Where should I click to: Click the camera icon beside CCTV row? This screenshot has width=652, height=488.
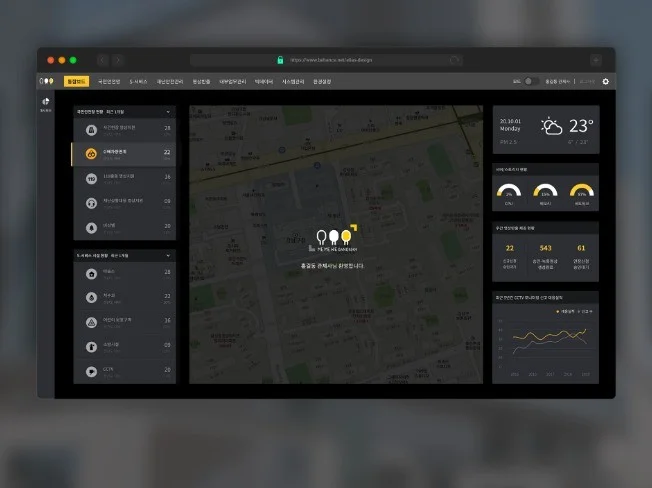pyautogui.click(x=91, y=370)
